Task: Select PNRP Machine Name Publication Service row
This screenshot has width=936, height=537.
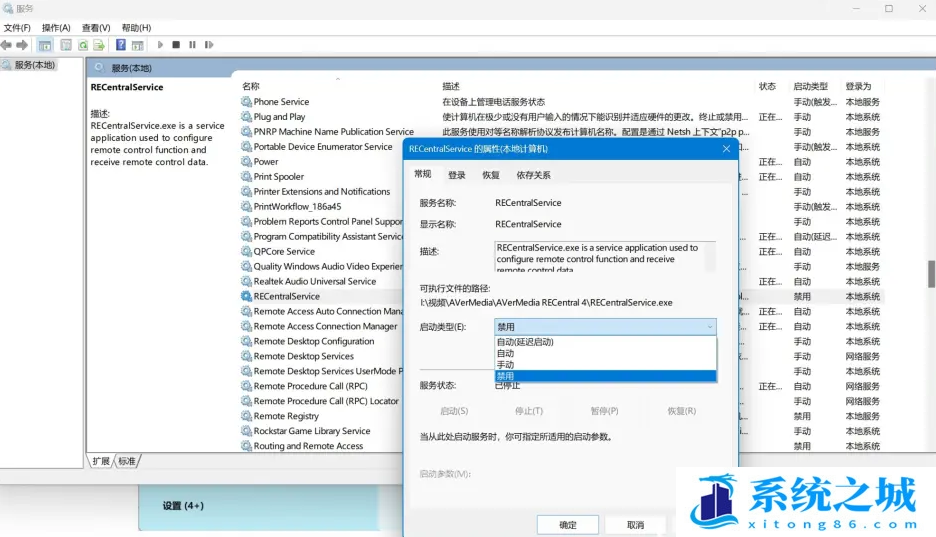Action: tap(333, 131)
